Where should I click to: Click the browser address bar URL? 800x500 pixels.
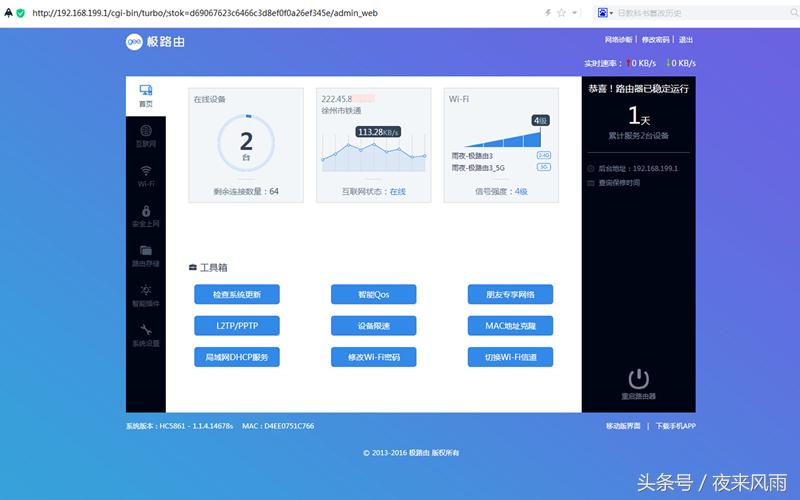point(205,13)
